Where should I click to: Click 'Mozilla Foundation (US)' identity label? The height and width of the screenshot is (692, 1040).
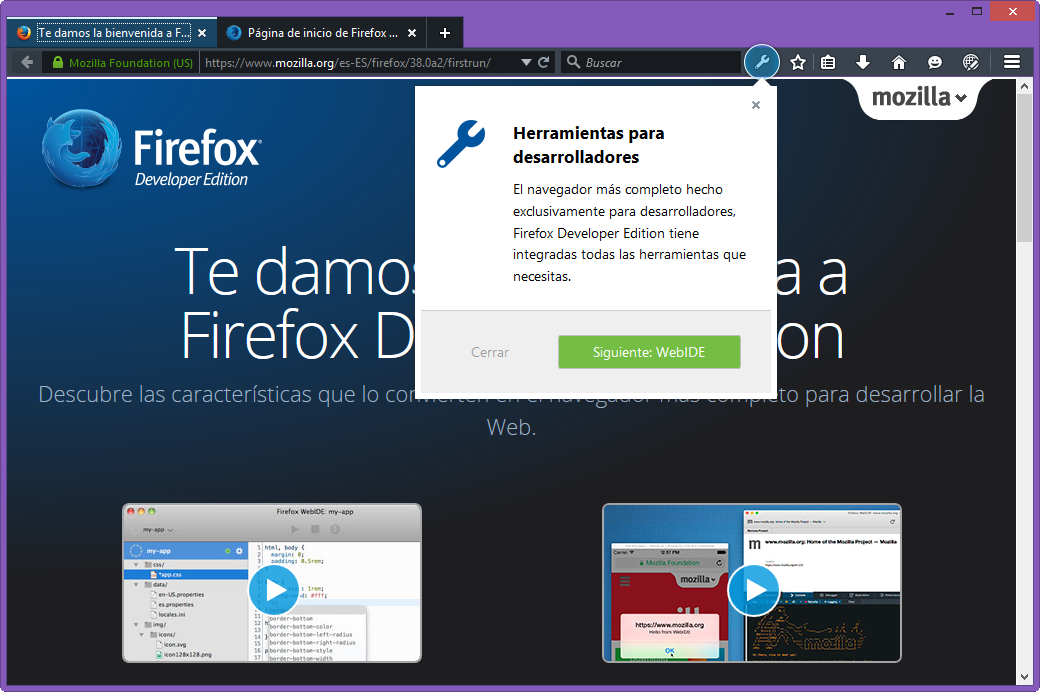(131, 63)
